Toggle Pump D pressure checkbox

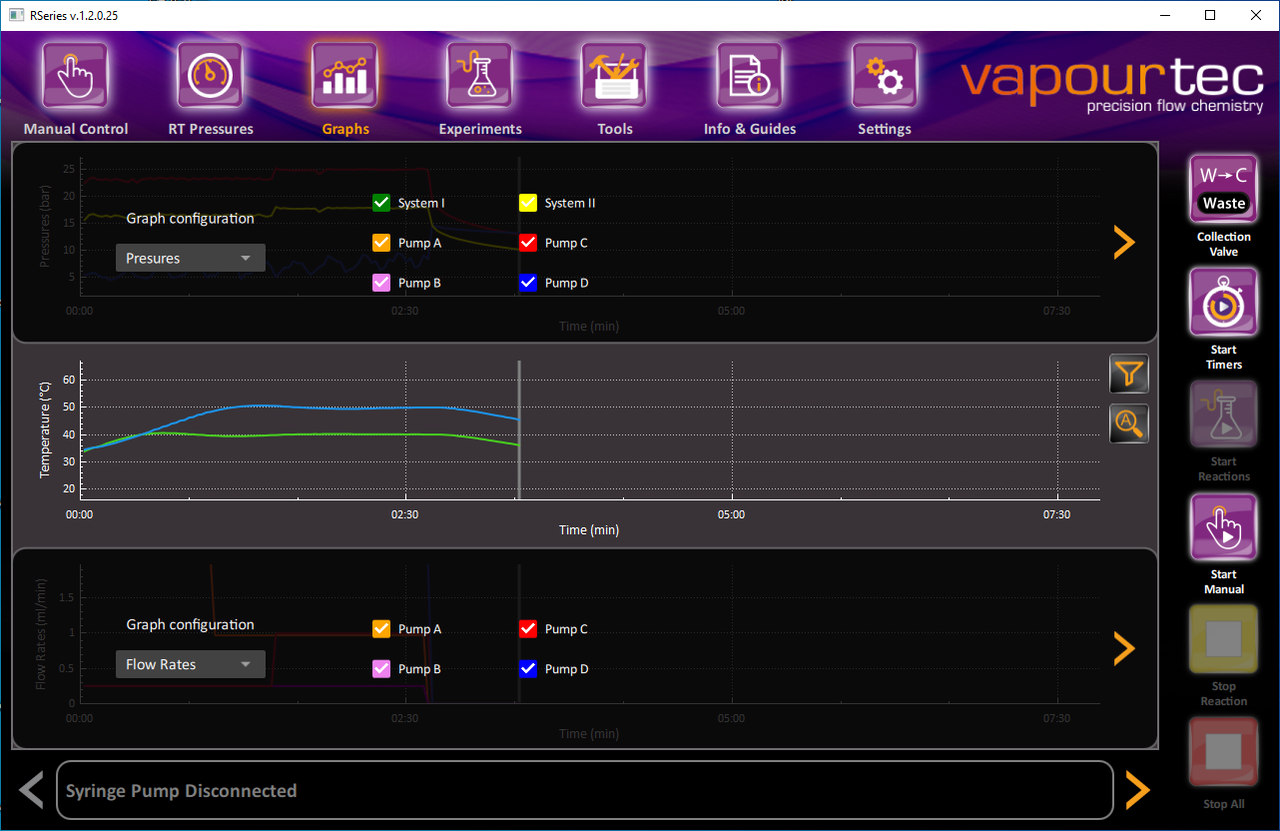coord(528,283)
